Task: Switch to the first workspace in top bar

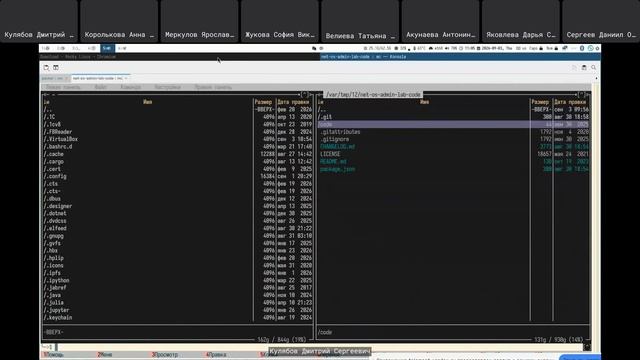Action: 46,48
